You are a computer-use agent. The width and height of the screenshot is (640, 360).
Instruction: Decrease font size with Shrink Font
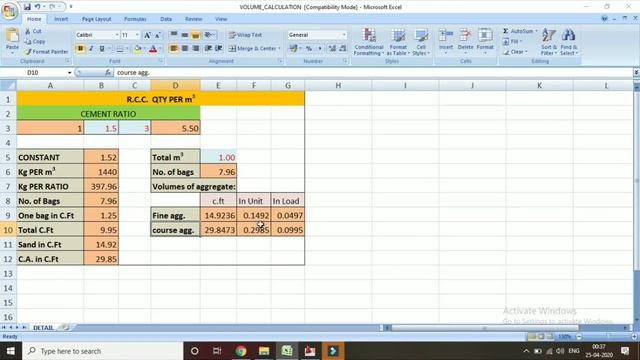point(157,35)
